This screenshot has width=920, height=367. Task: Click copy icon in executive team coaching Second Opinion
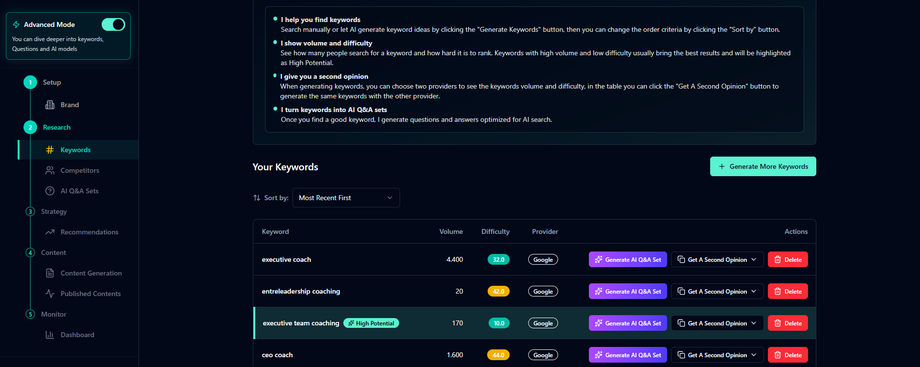pos(681,323)
